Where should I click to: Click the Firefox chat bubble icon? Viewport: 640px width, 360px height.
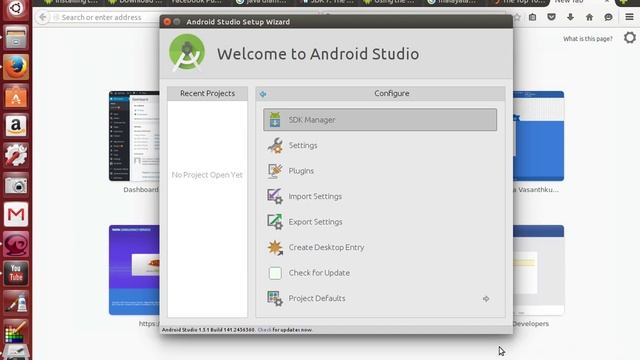click(608, 17)
